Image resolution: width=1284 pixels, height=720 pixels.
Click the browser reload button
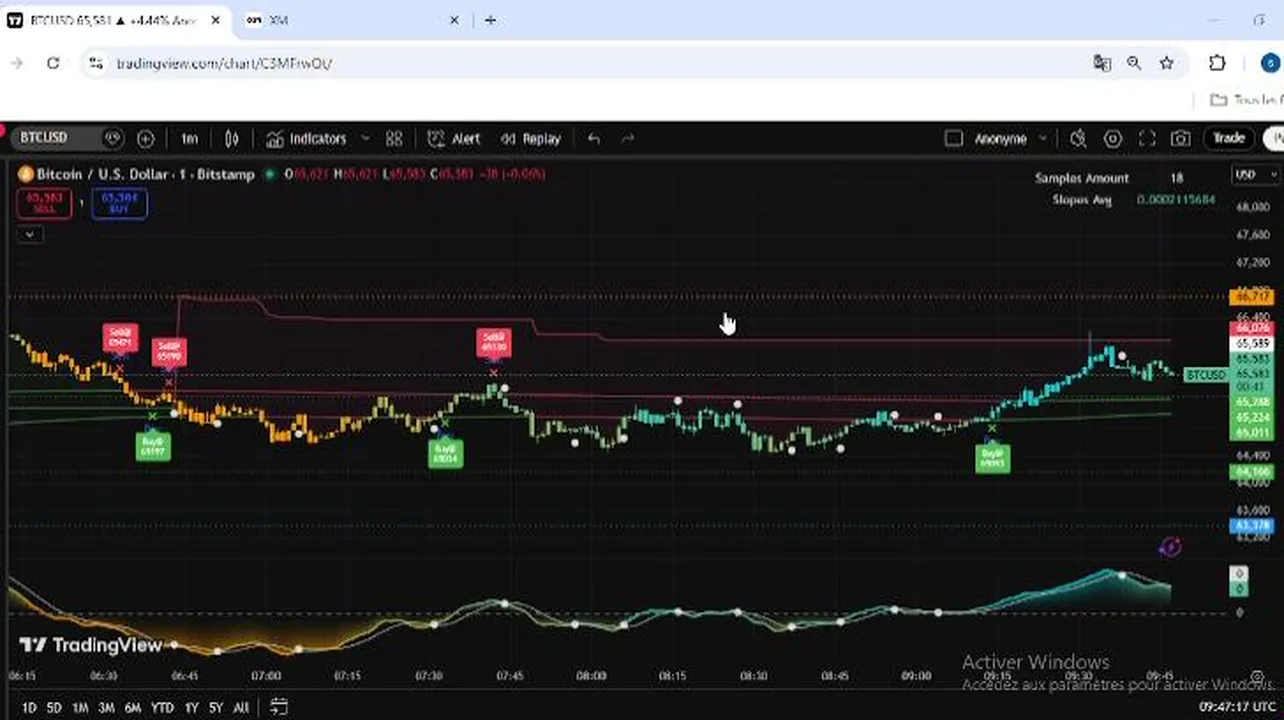53,63
